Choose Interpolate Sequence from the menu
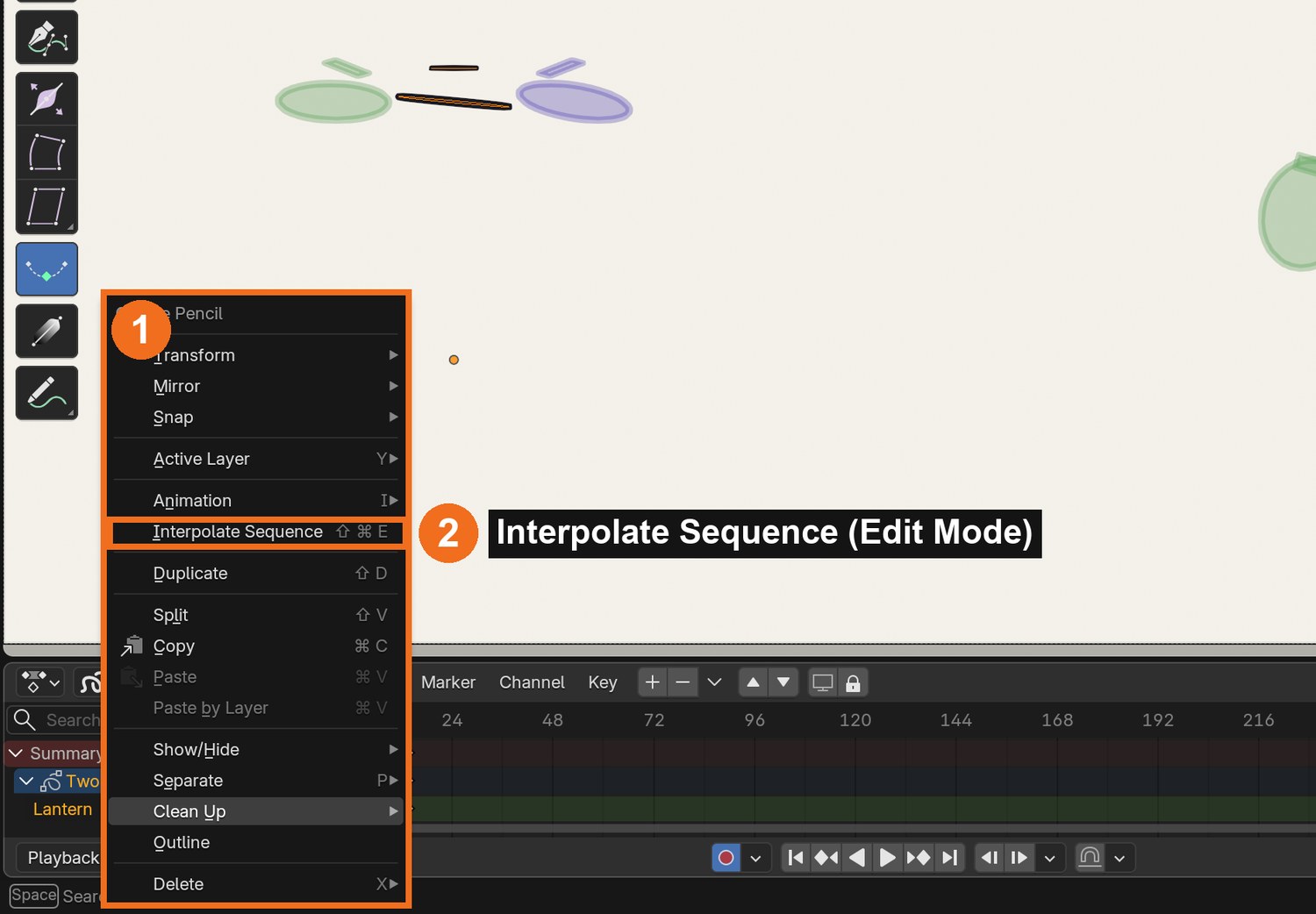 pos(256,532)
